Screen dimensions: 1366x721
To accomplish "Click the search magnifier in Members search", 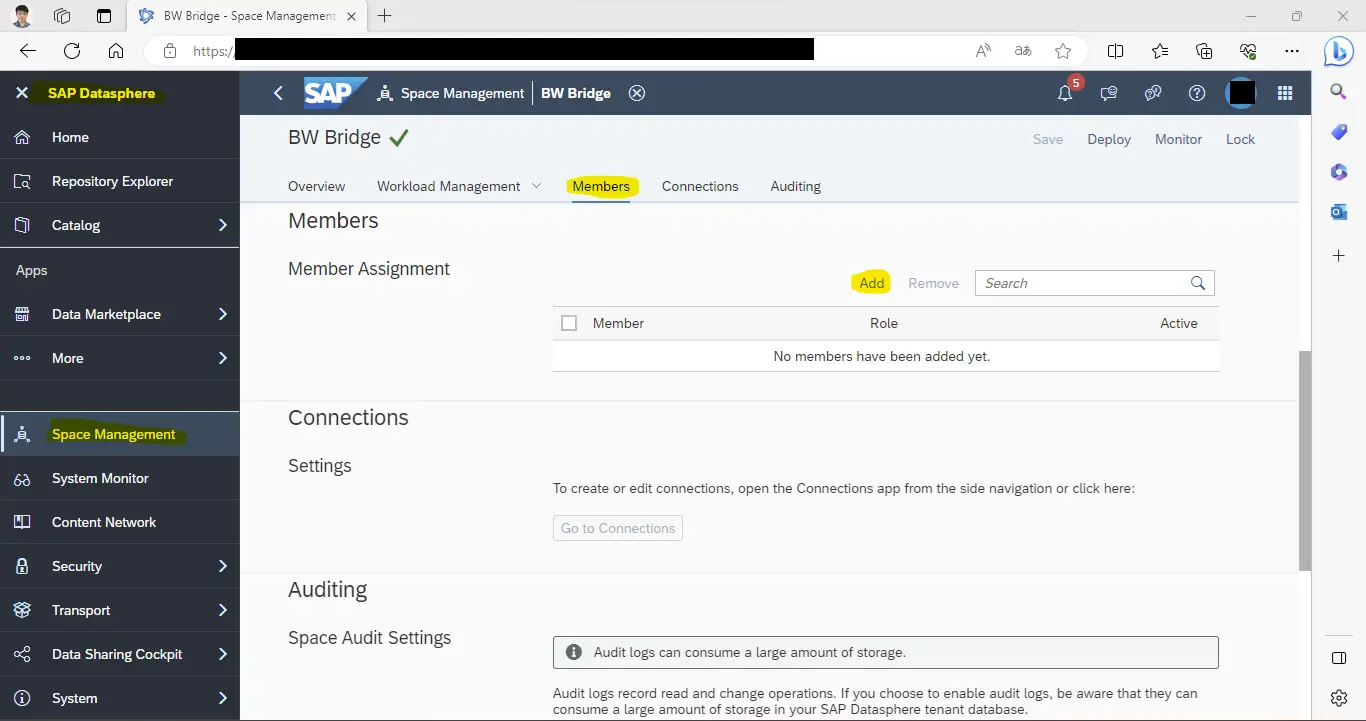I will (x=1198, y=283).
